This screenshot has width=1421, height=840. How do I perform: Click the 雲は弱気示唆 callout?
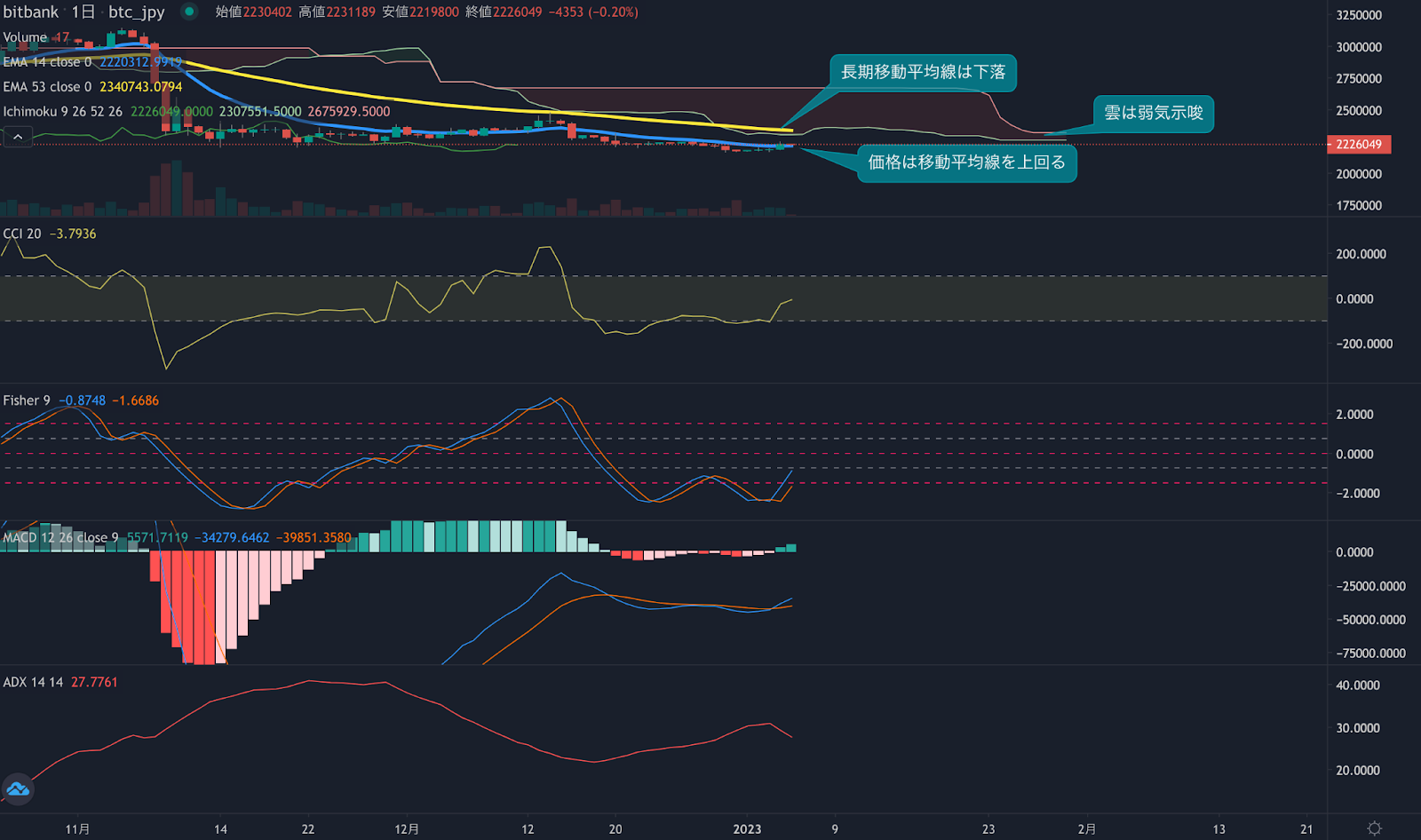click(x=1154, y=114)
